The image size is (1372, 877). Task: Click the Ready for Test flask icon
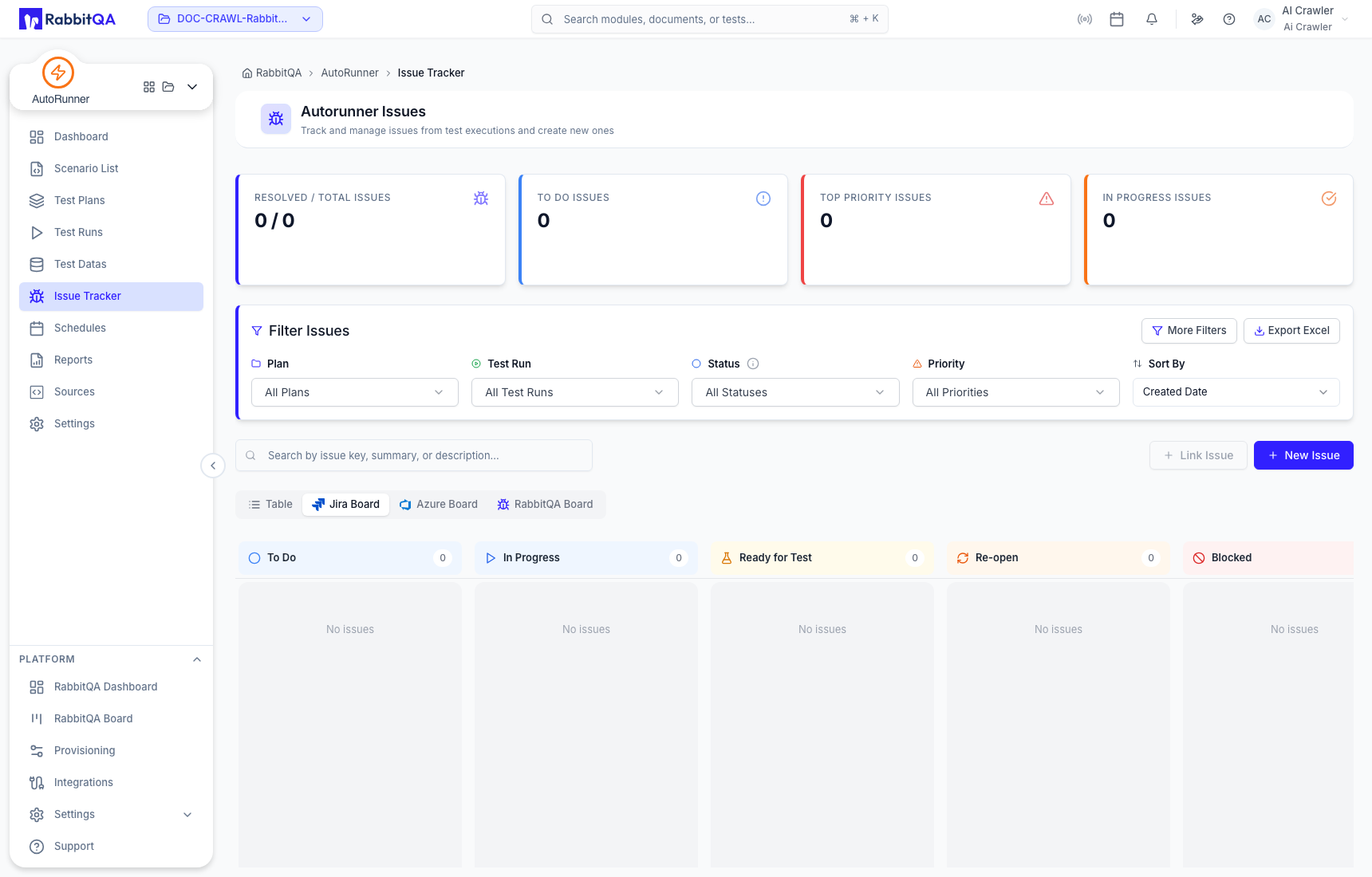pyautogui.click(x=727, y=558)
